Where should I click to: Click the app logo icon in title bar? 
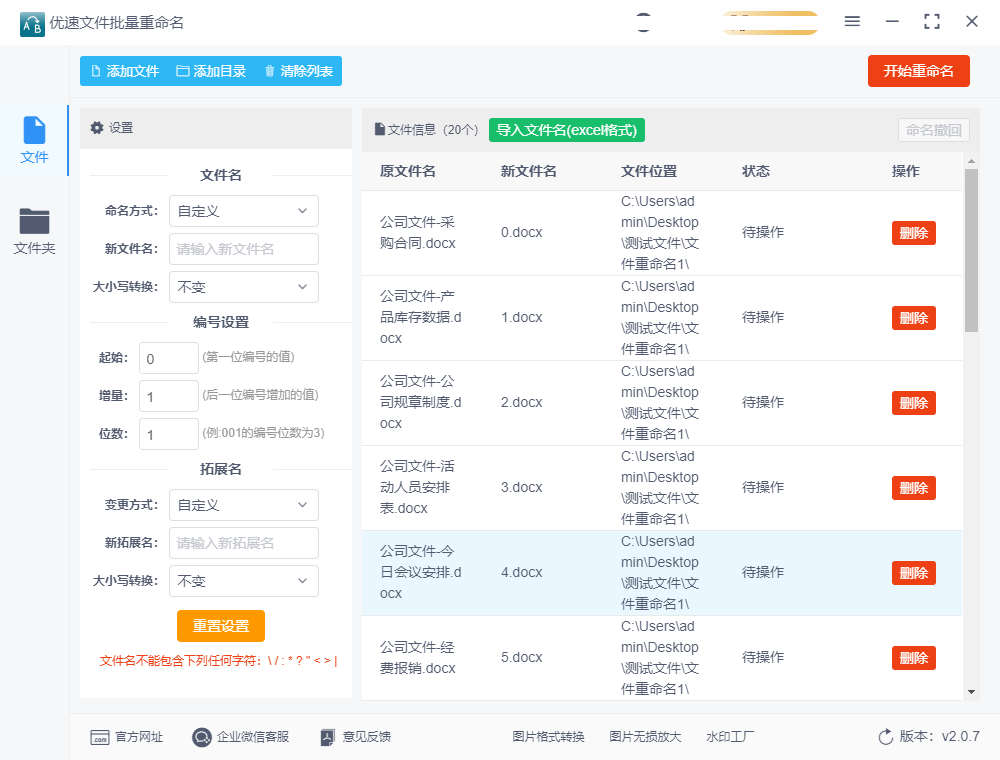(x=32, y=24)
